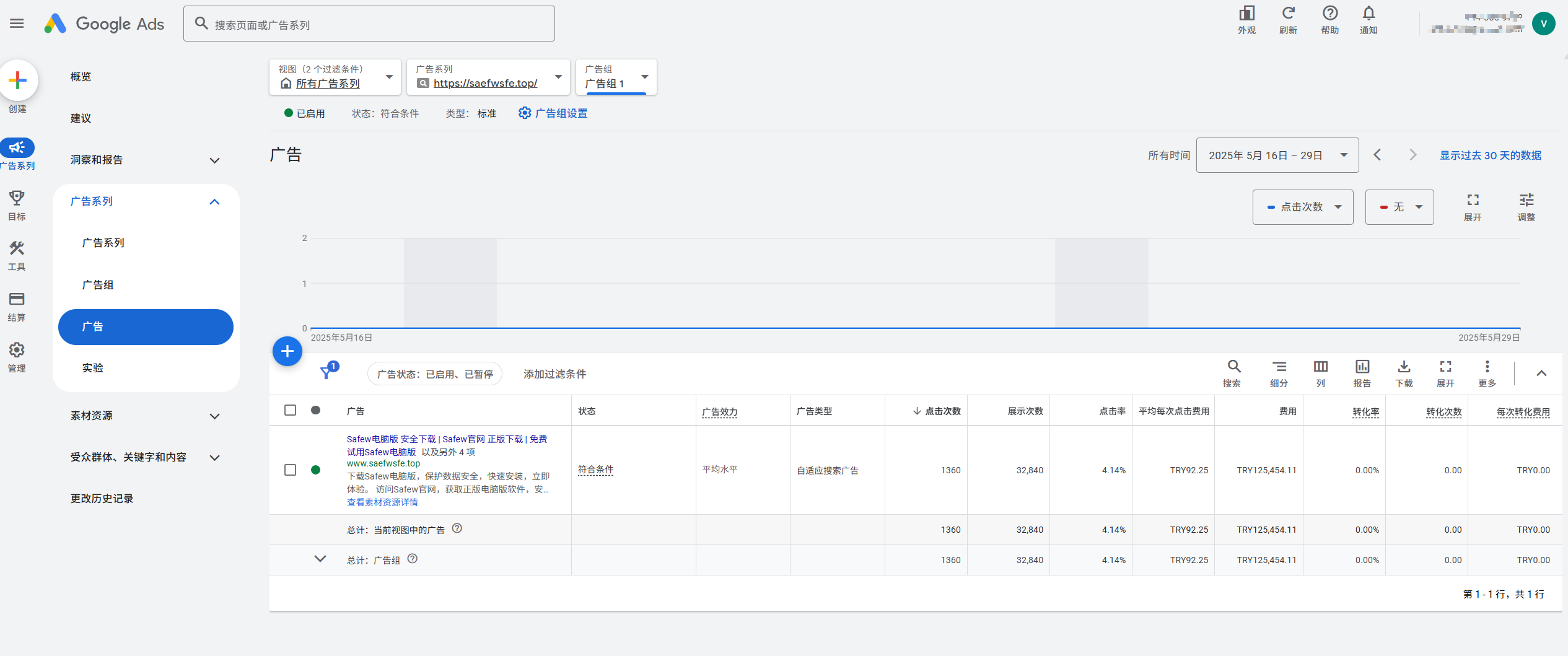1568x656 pixels.
Task: Sort by 展示次数 column header
Action: [1025, 411]
